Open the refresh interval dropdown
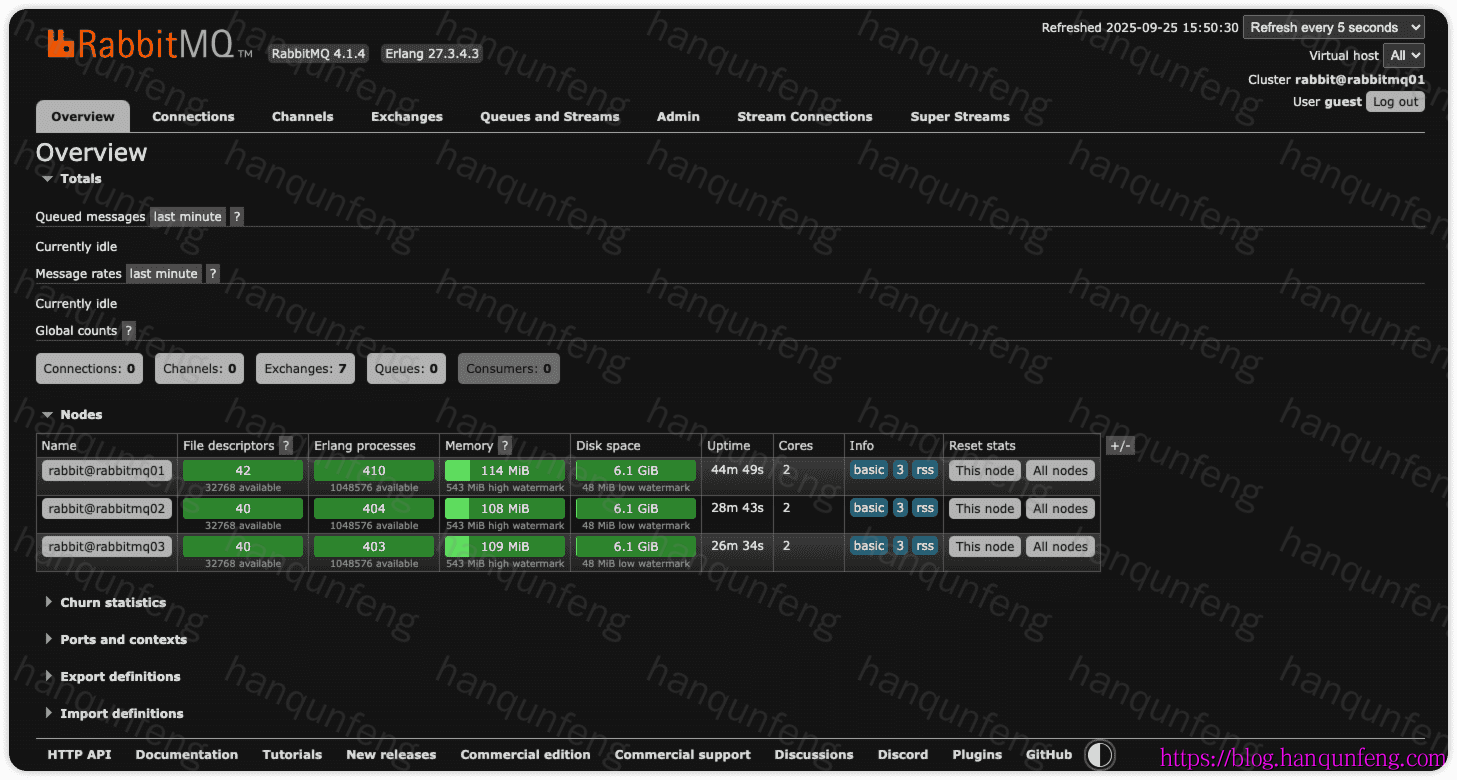 coord(1334,28)
